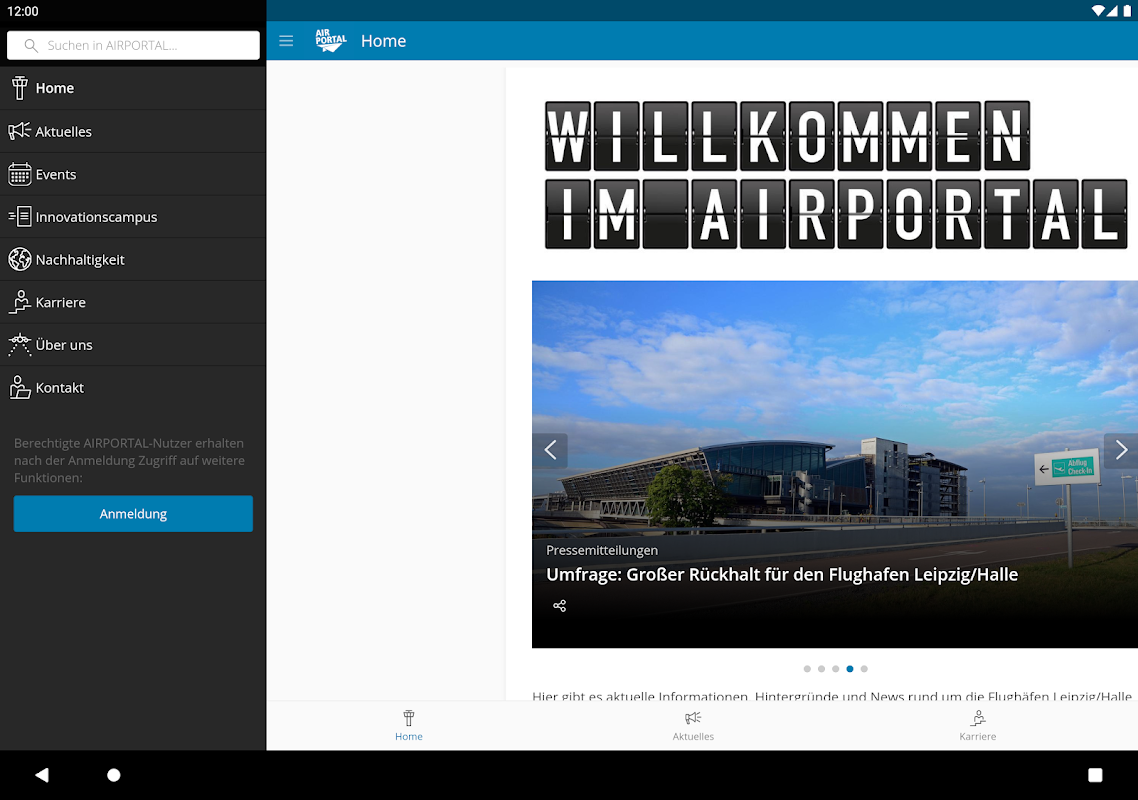
Task: Click the Events calendar icon
Action: click(20, 174)
